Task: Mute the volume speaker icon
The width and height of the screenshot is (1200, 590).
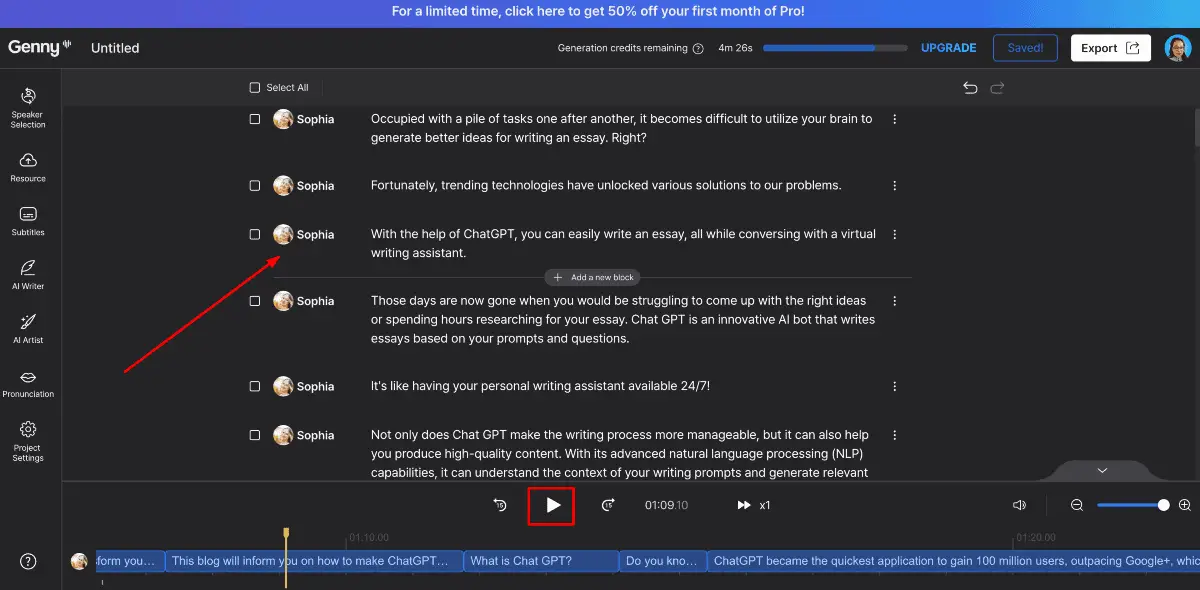Action: pos(1019,505)
